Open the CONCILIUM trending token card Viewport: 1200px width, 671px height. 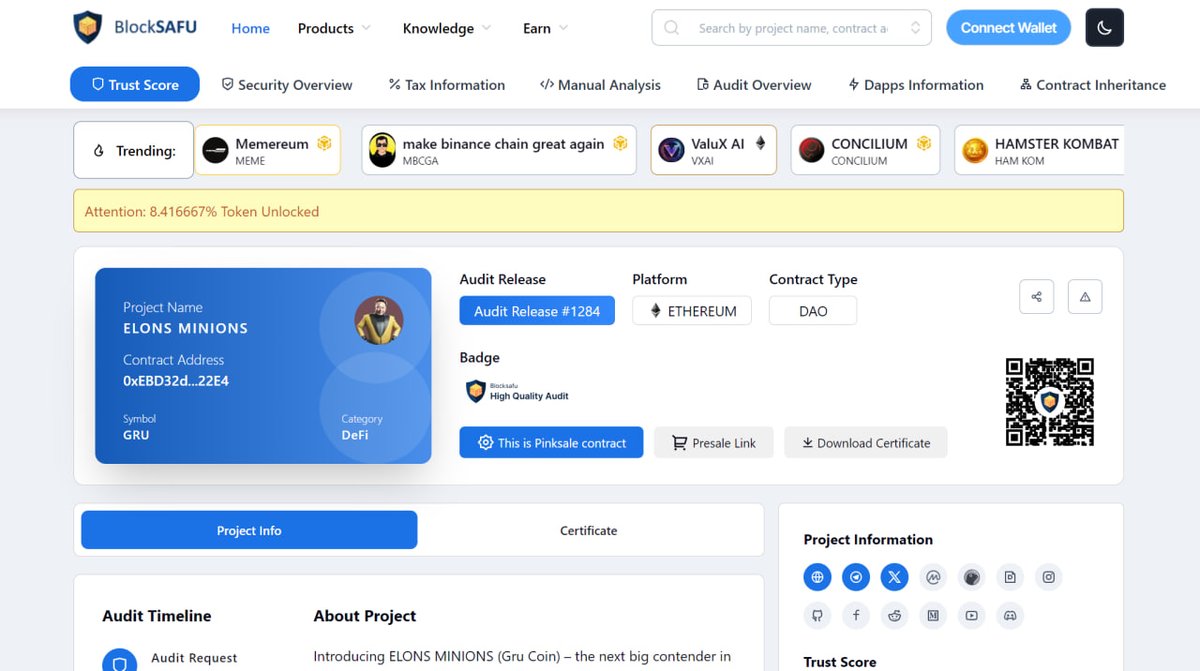[x=865, y=150]
